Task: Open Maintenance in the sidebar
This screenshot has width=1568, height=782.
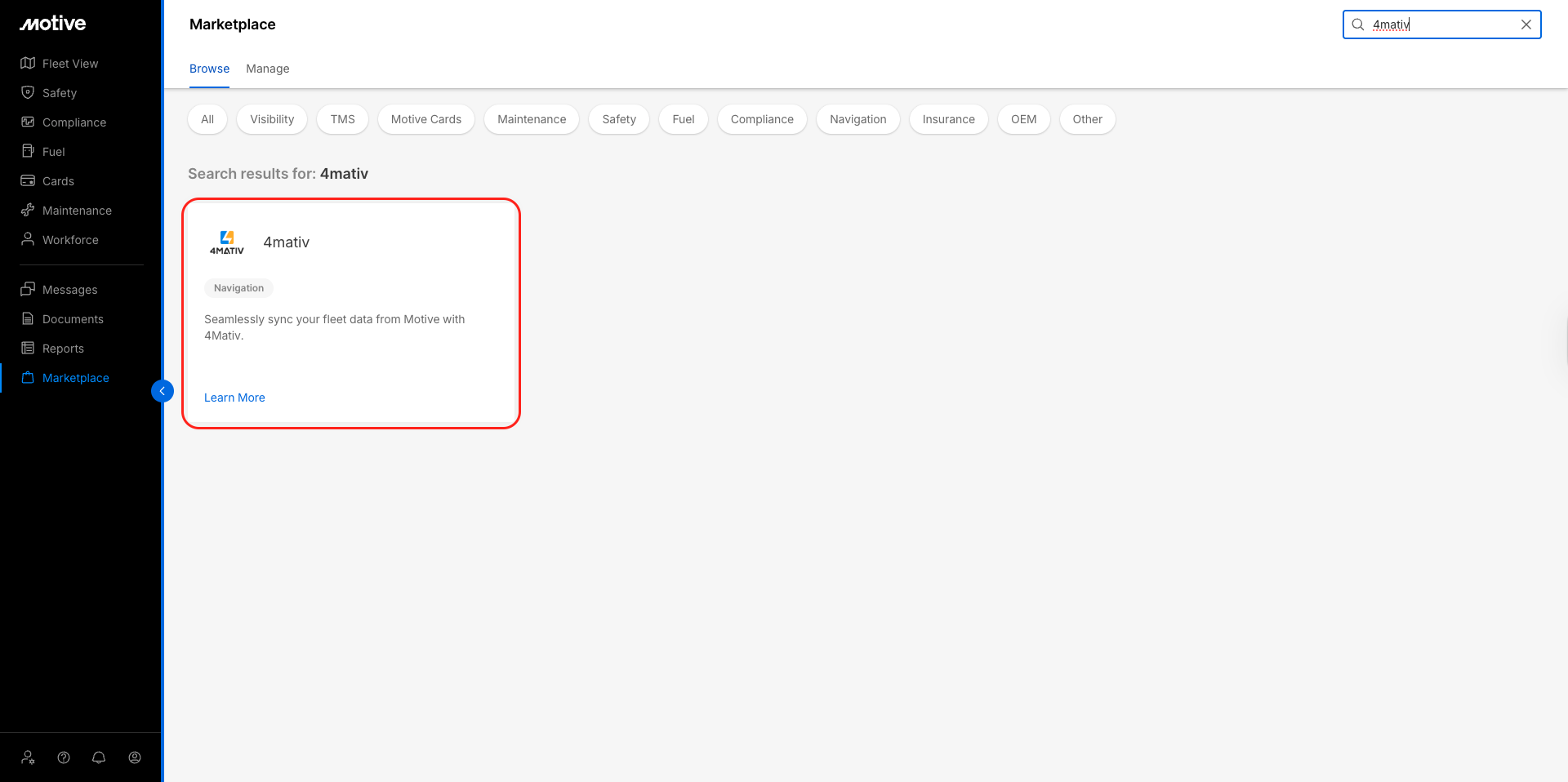Action: coord(77,211)
